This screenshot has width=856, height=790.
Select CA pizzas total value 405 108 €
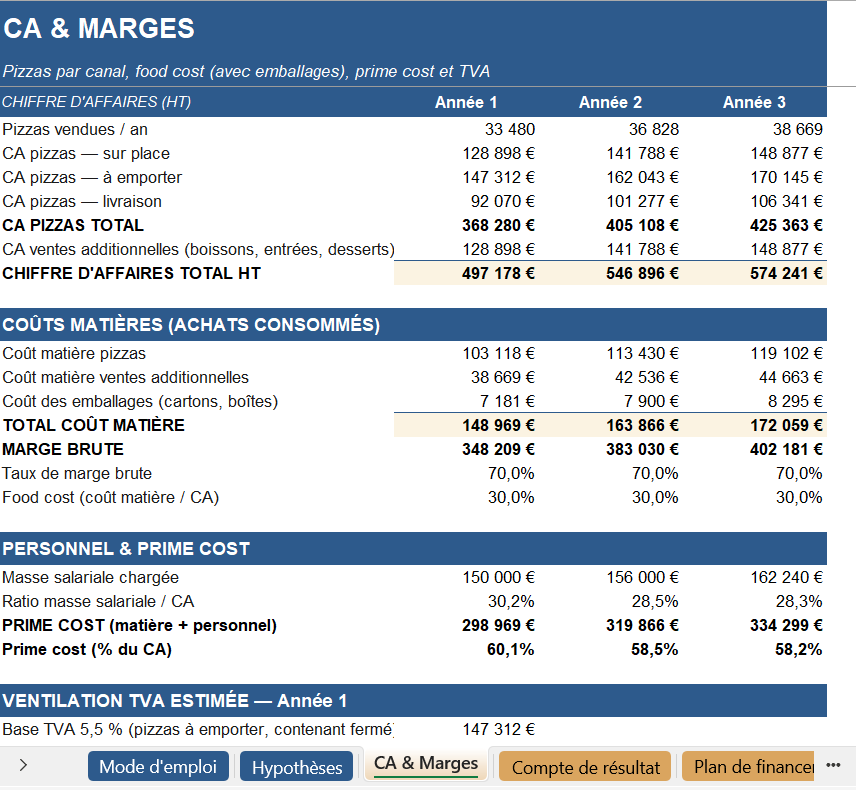coord(643,225)
